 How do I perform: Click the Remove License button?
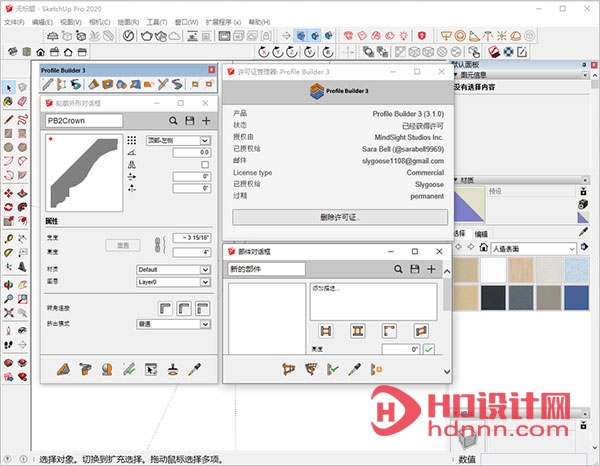[340, 217]
